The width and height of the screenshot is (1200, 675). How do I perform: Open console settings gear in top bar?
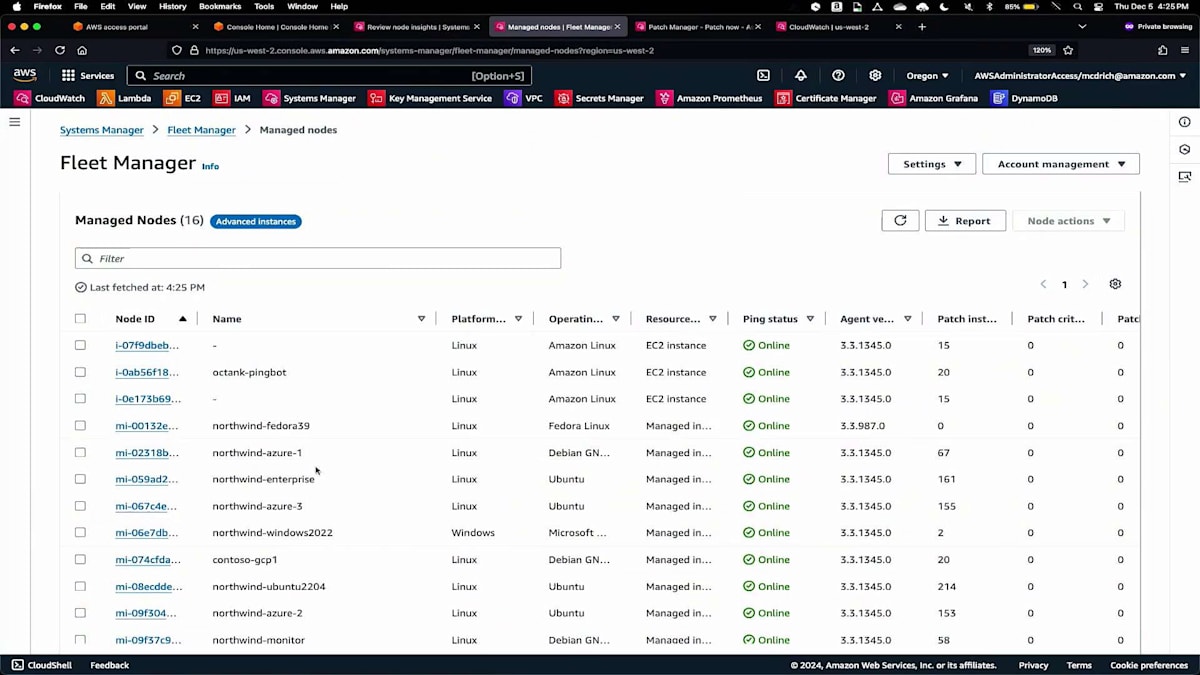[x=875, y=75]
